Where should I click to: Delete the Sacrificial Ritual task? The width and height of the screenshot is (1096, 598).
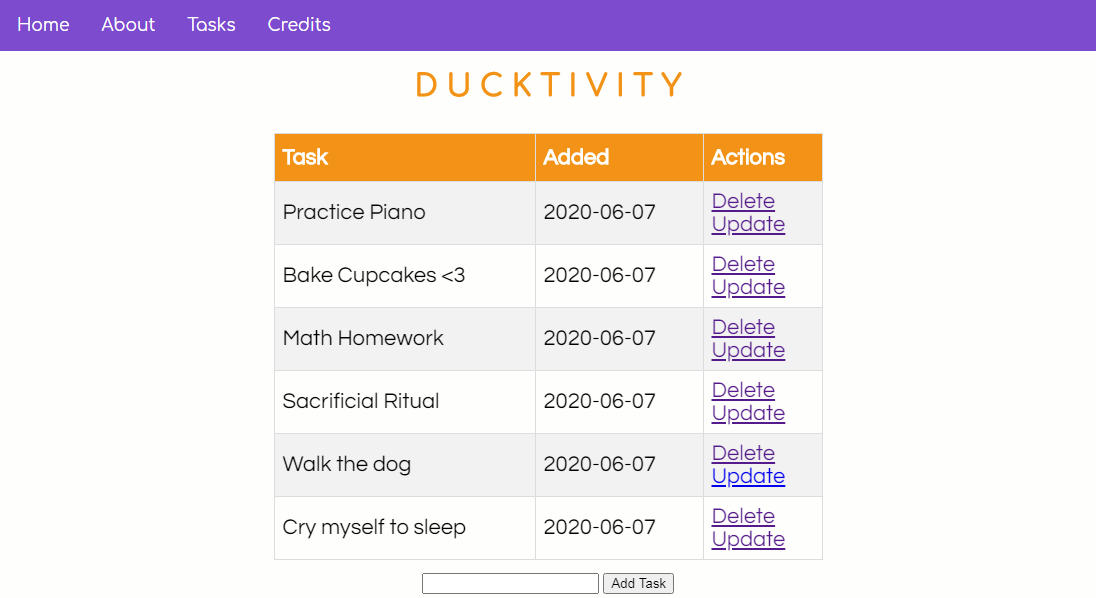click(743, 390)
